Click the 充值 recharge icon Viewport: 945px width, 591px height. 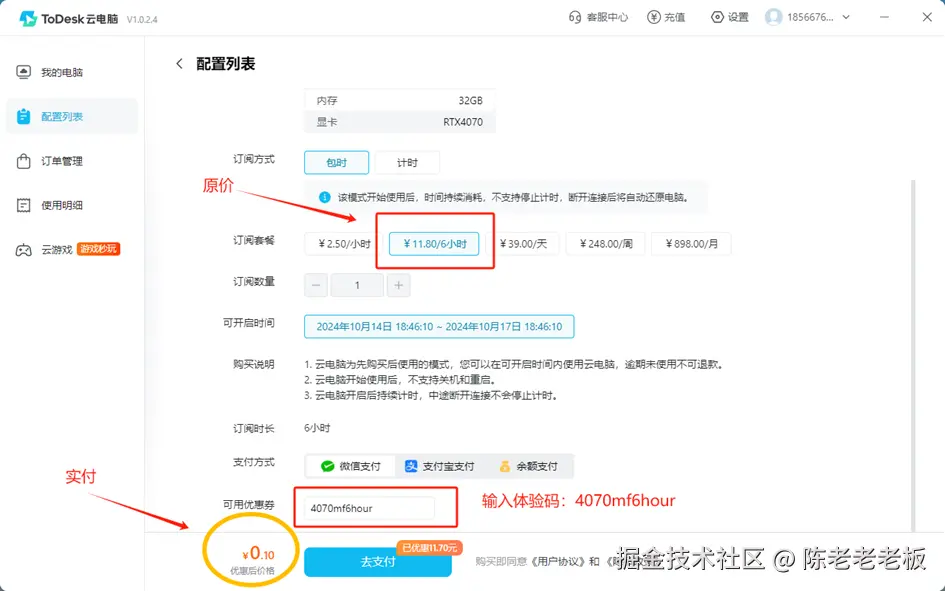tap(667, 17)
